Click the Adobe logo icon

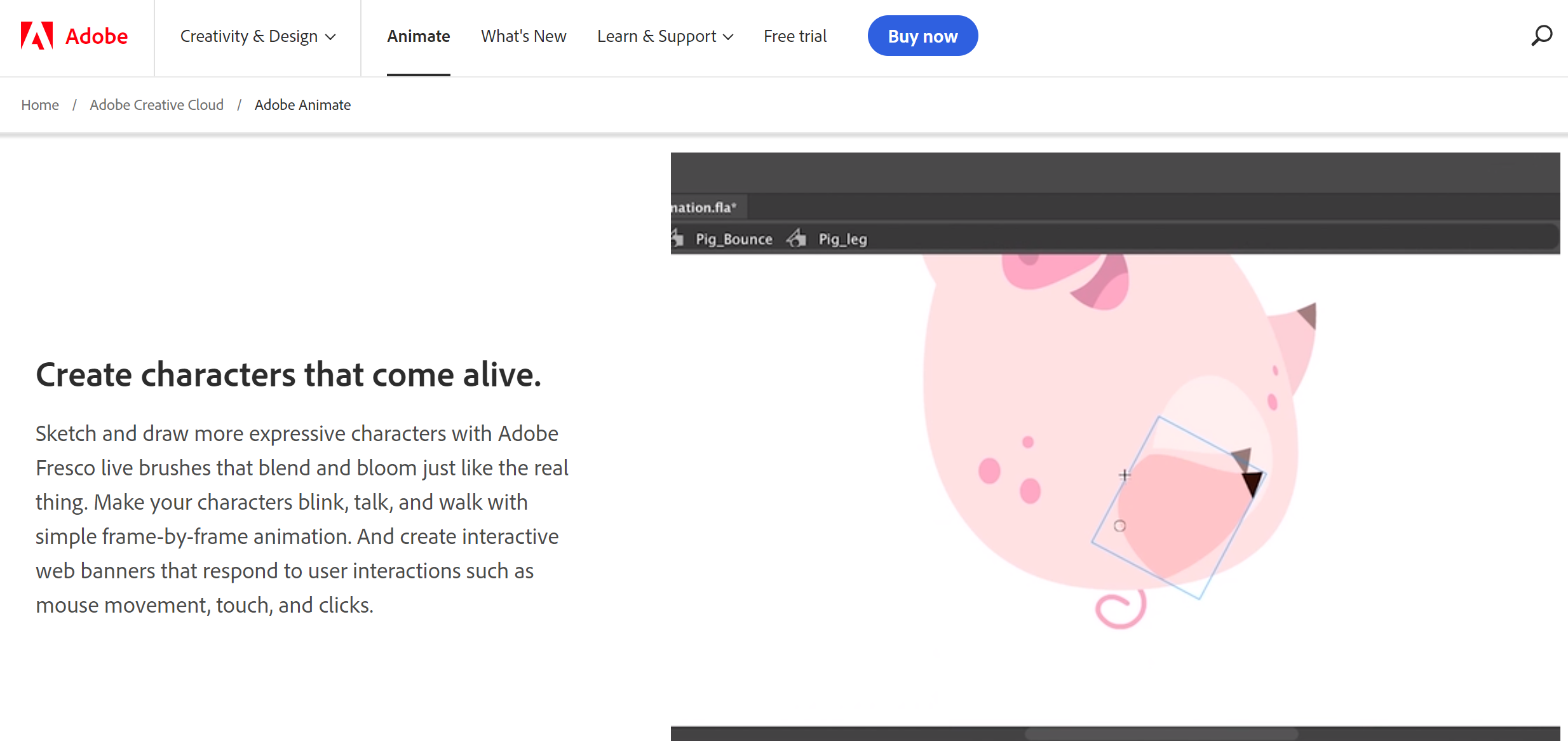pos(36,36)
